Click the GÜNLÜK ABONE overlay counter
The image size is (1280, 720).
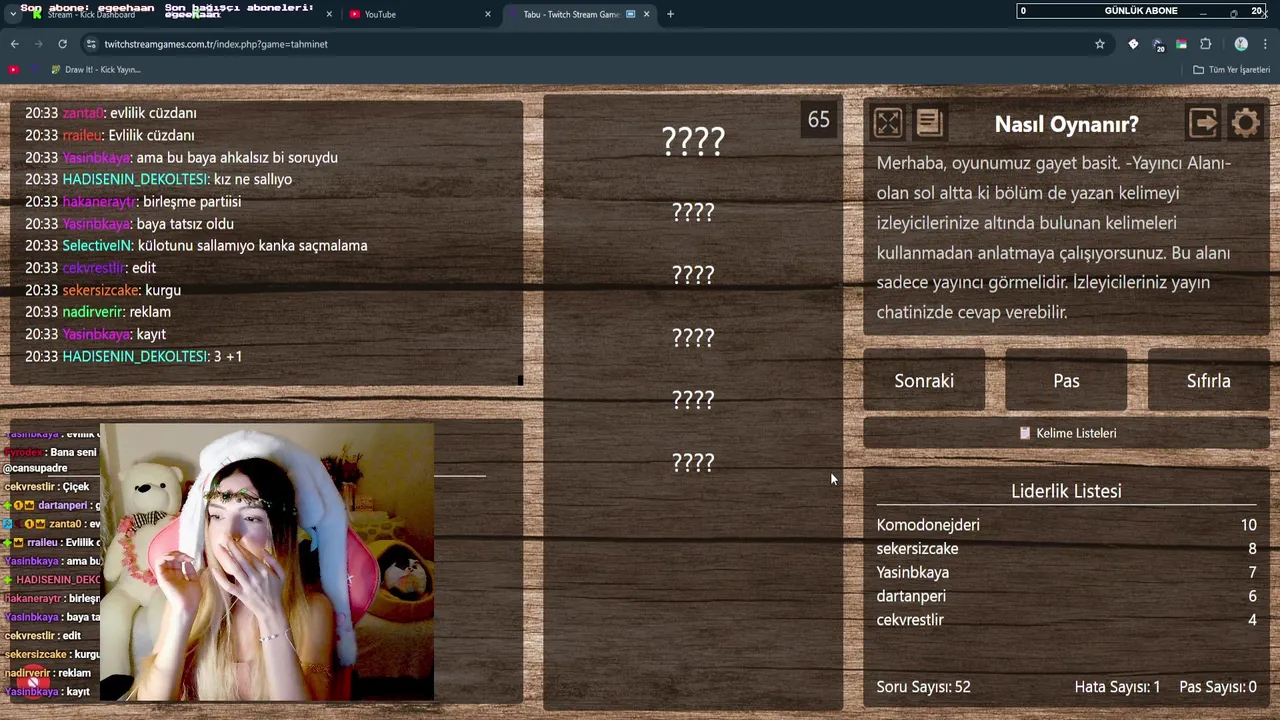(x=1143, y=11)
